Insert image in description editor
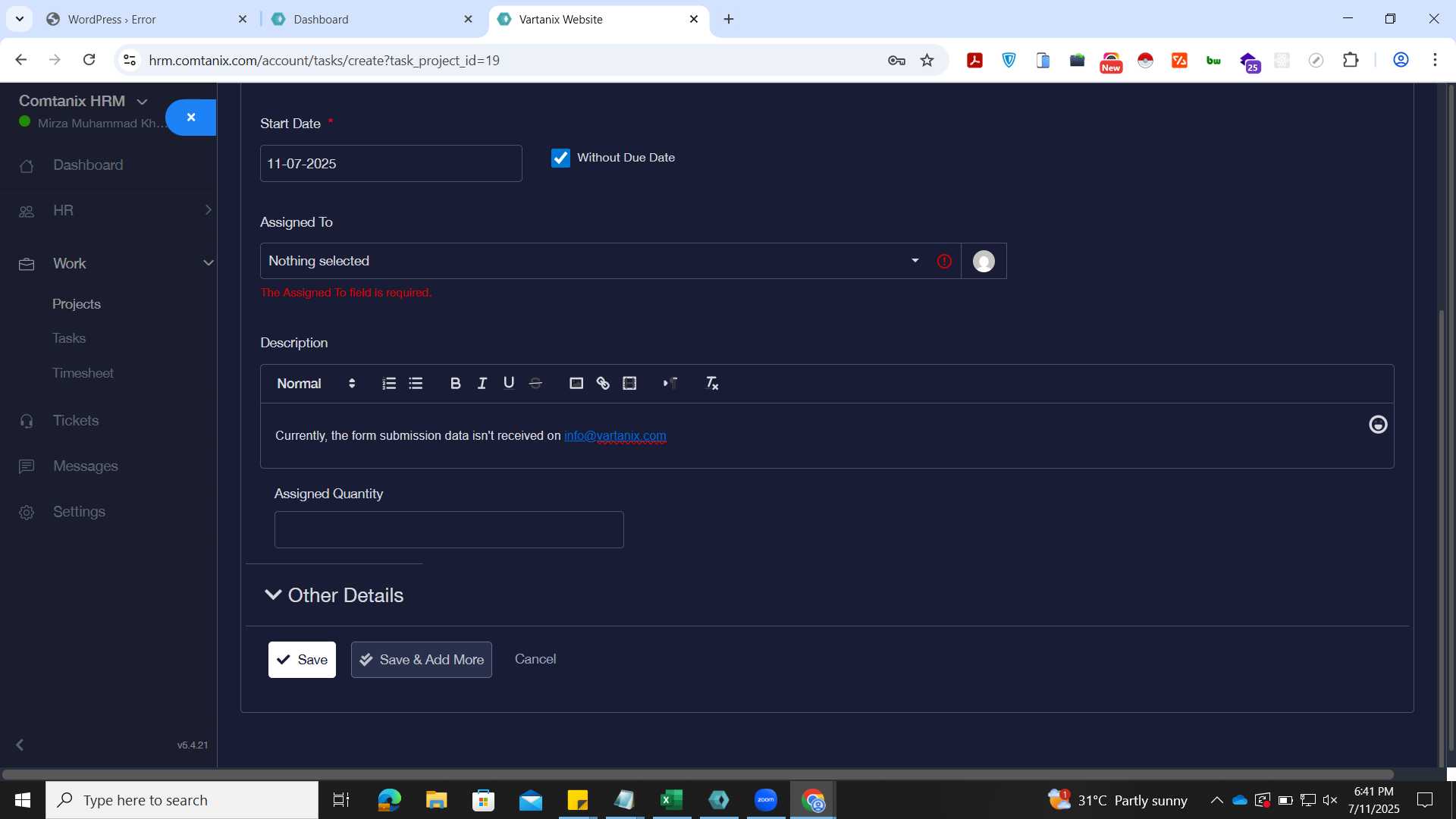The image size is (1456, 819). 576,384
